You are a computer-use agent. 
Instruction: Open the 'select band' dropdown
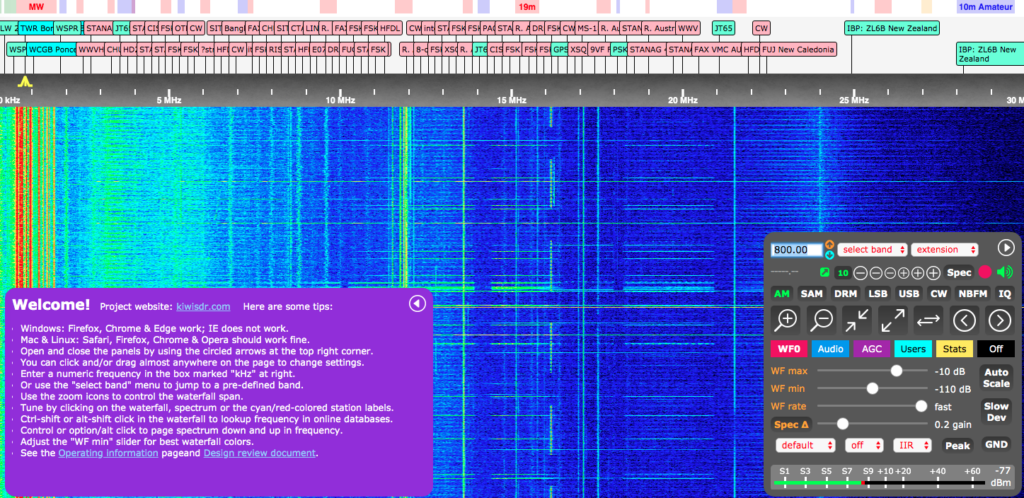click(x=872, y=249)
